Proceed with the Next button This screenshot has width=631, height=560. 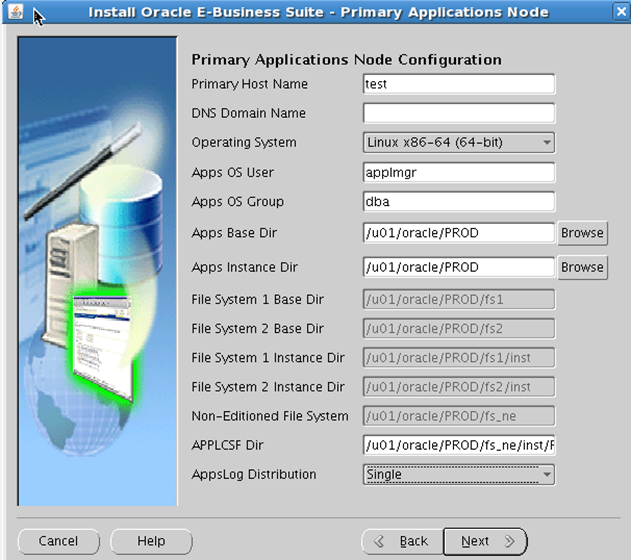click(485, 541)
